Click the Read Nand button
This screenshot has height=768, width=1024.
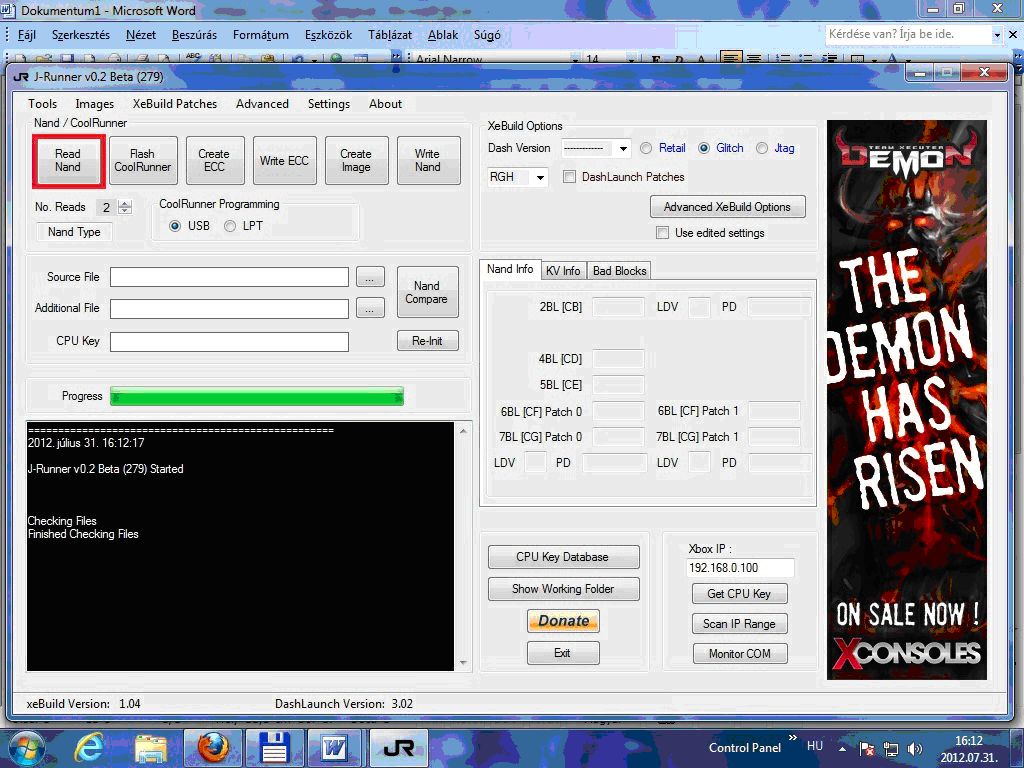pyautogui.click(x=68, y=161)
